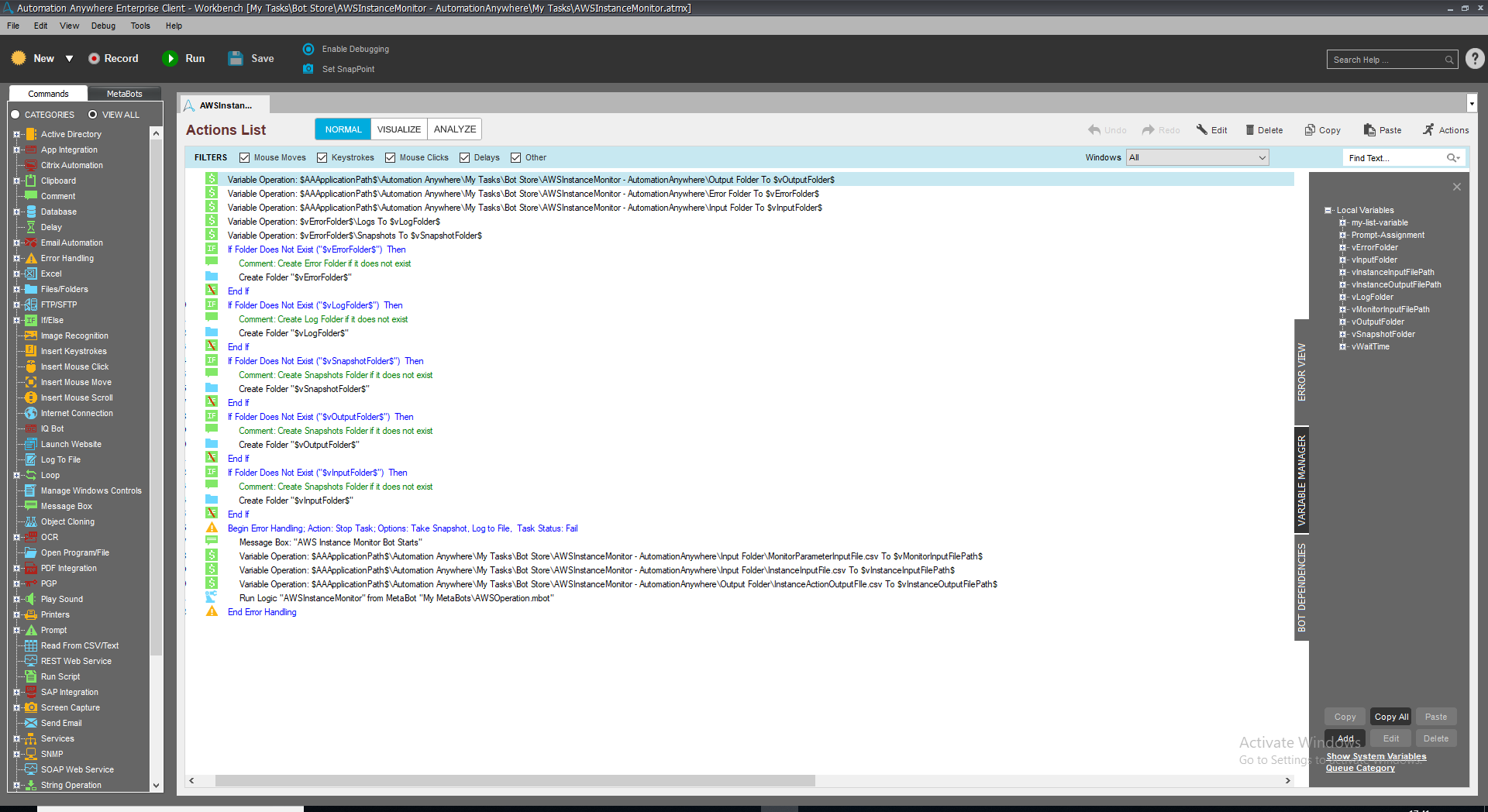Screen dimensions: 1488x812
Task: Open the help question mark icon
Action: coord(1475,59)
